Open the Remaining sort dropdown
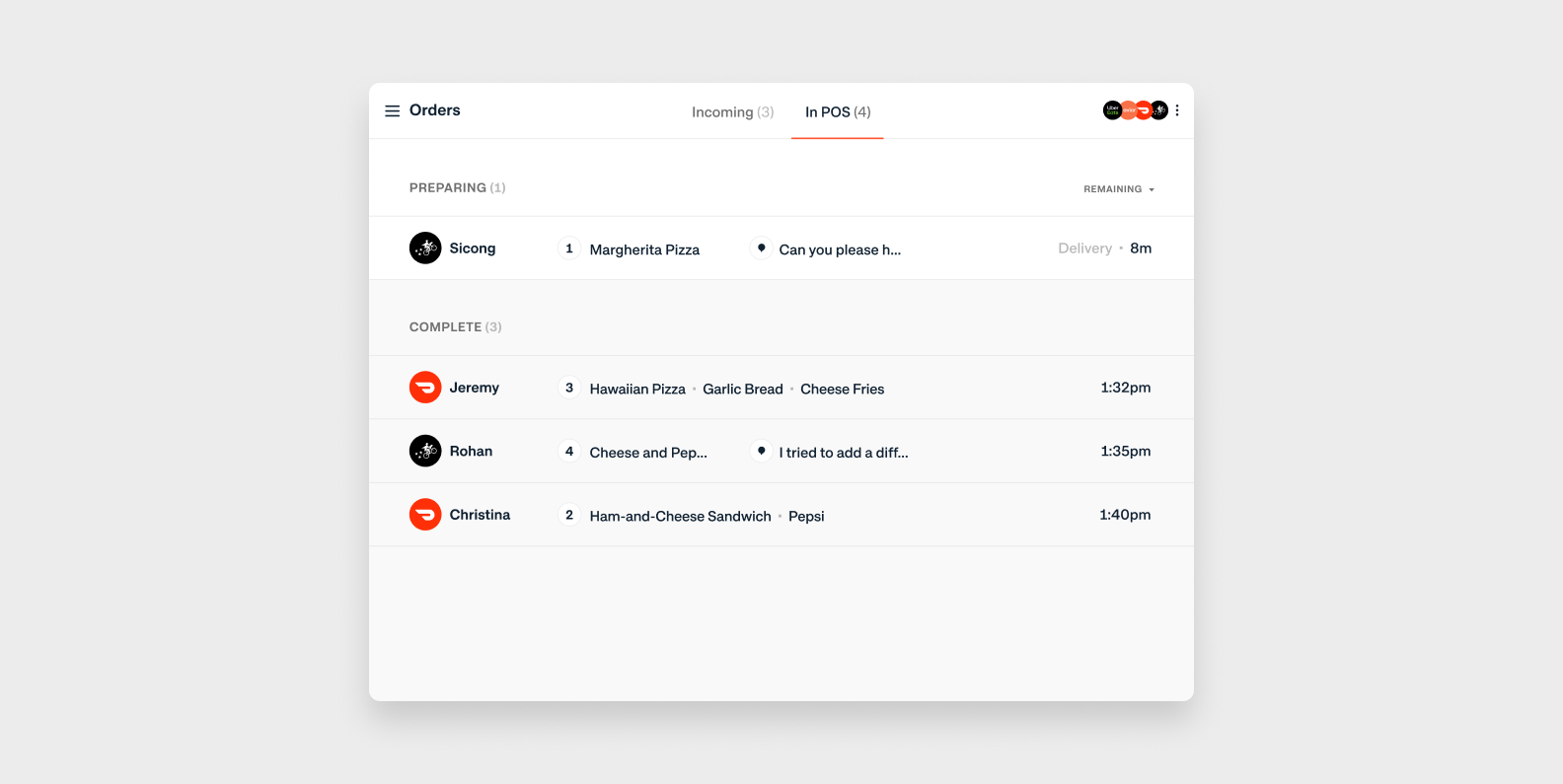 [1119, 189]
